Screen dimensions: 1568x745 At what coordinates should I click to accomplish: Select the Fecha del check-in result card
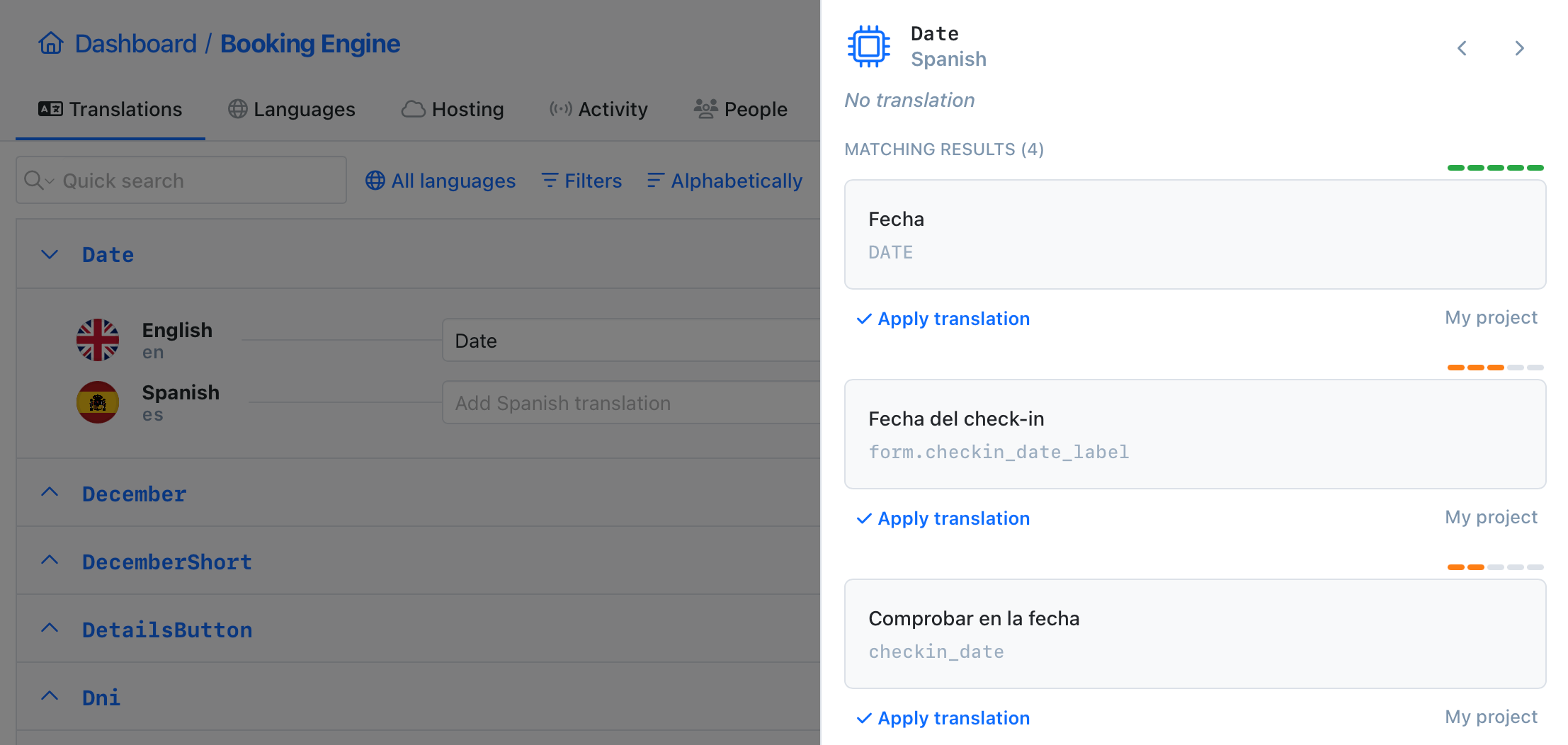pyautogui.click(x=1195, y=434)
